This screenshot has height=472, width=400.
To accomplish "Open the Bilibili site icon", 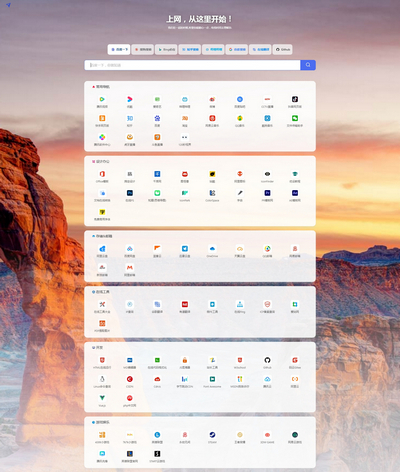I will point(185,99).
